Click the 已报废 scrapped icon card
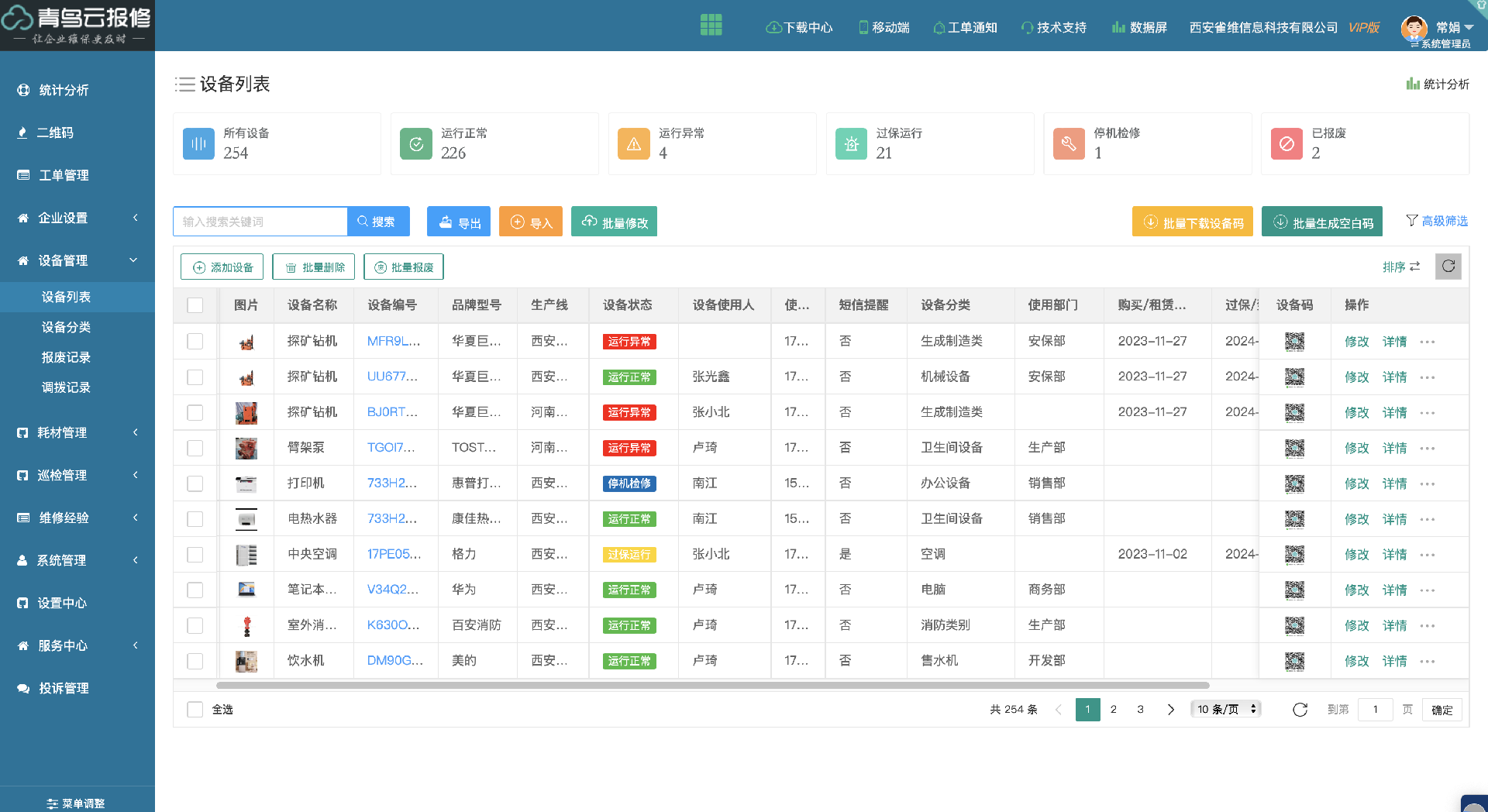Image resolution: width=1488 pixels, height=812 pixels. coord(1286,144)
